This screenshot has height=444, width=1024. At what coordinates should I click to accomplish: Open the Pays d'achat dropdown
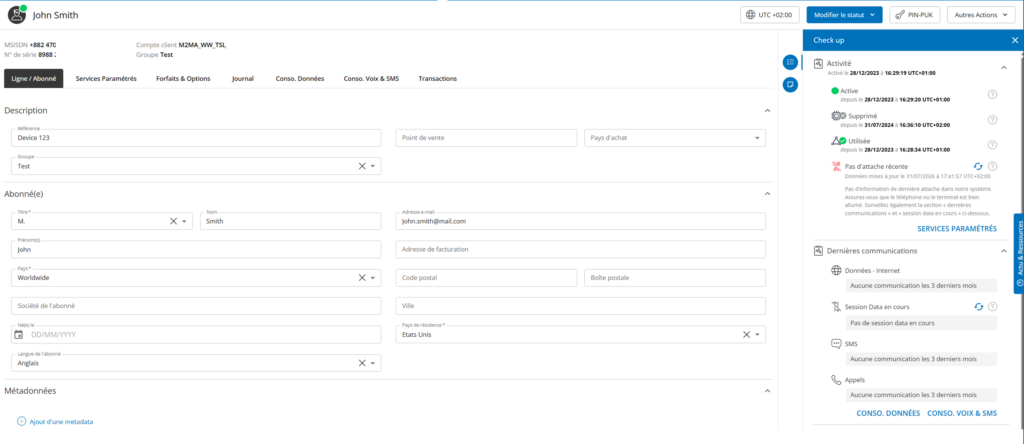coord(757,138)
